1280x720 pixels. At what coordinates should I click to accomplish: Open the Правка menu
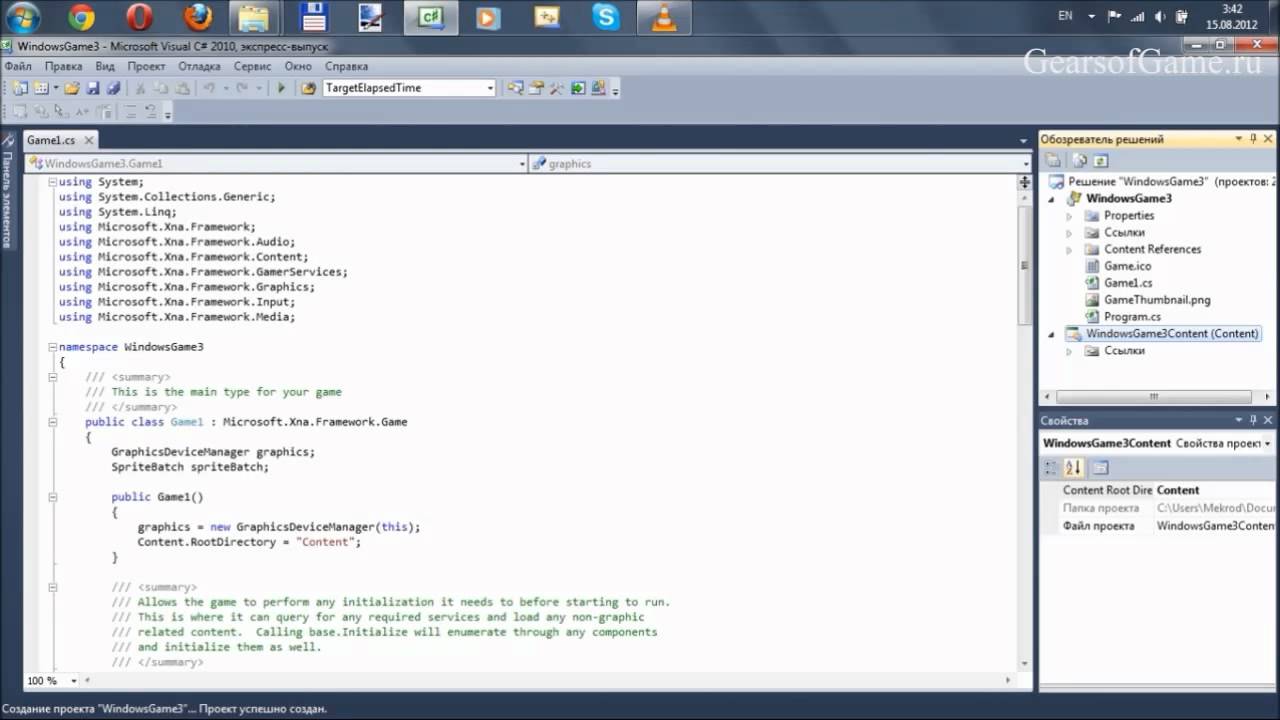click(x=63, y=66)
